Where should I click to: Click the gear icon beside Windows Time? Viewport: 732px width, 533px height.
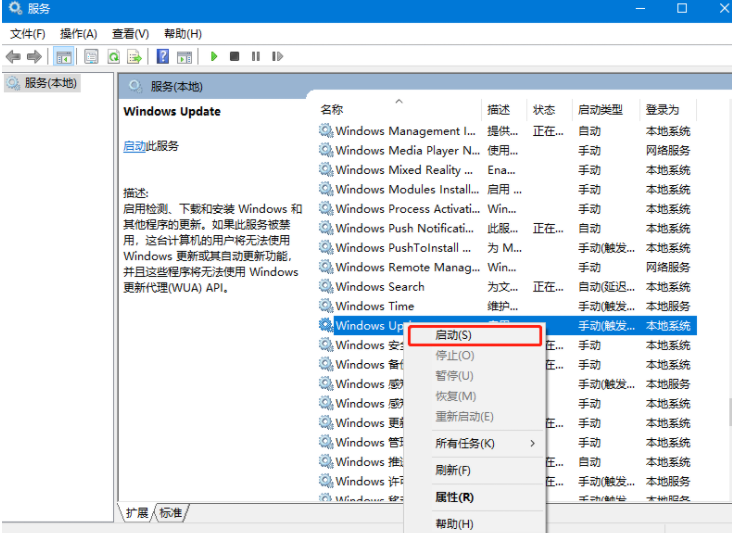(326, 306)
